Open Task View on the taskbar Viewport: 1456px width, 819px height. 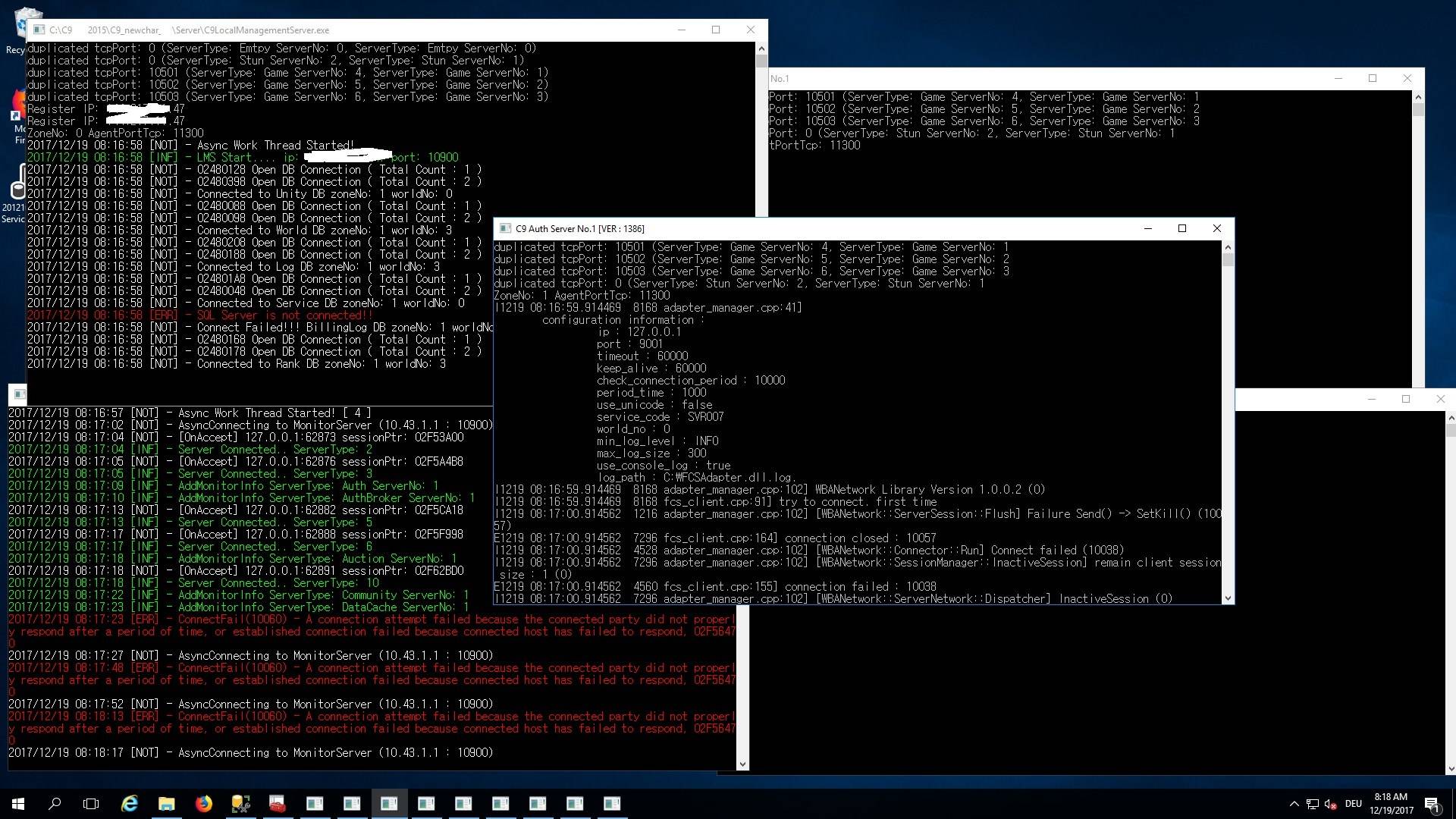[91, 804]
